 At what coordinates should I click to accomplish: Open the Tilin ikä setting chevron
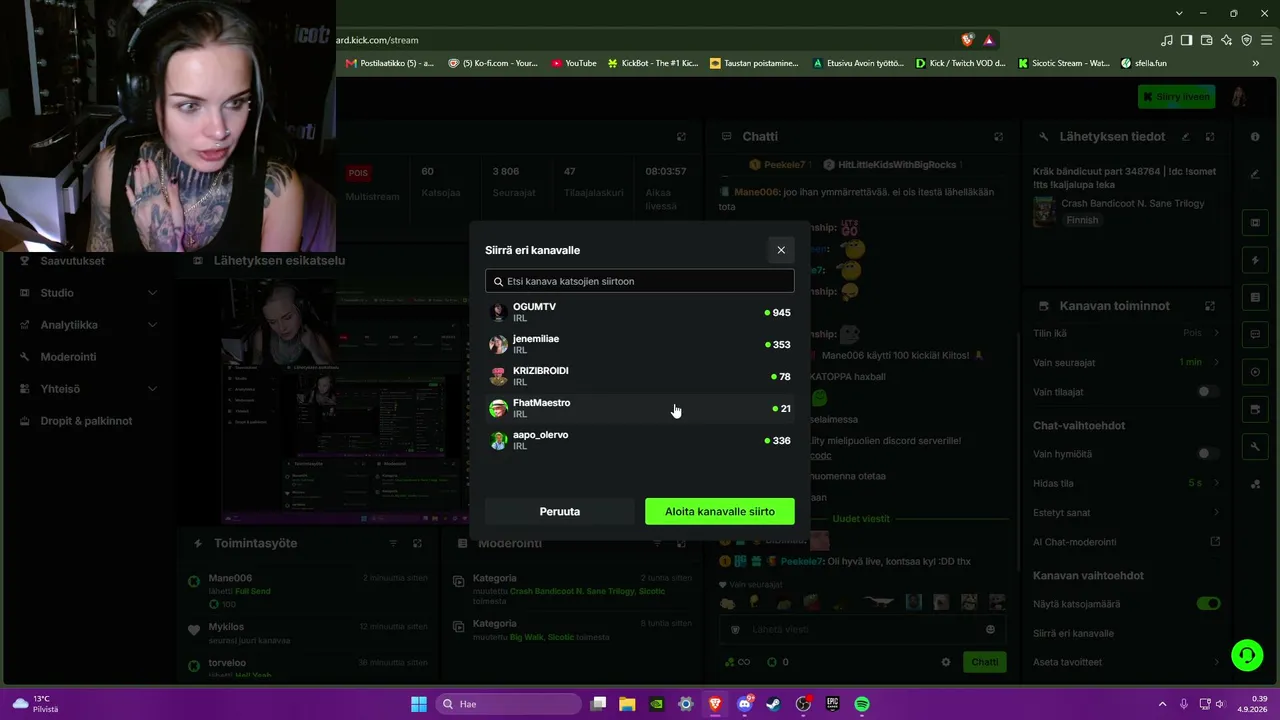point(1216,333)
